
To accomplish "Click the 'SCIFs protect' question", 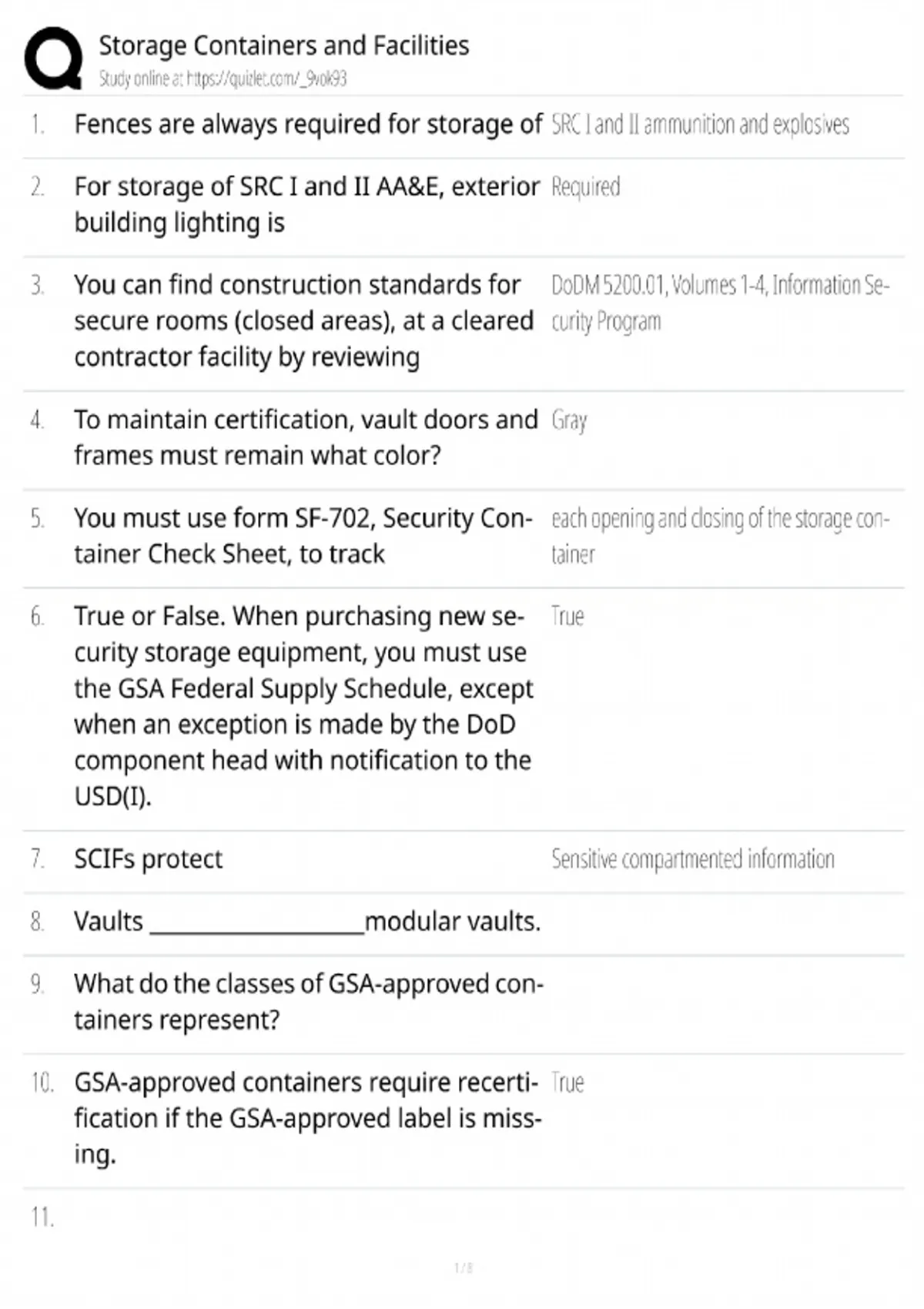I will pyautogui.click(x=148, y=859).
